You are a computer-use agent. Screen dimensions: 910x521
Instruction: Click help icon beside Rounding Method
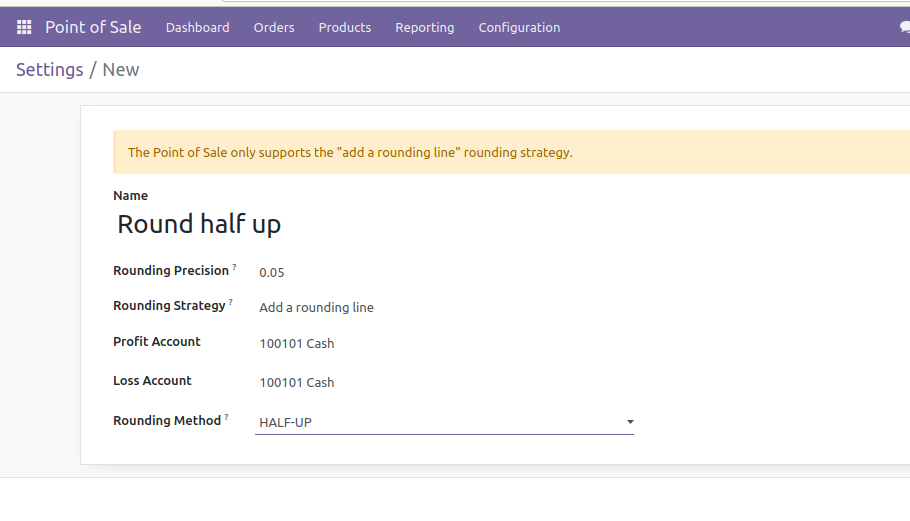click(227, 417)
